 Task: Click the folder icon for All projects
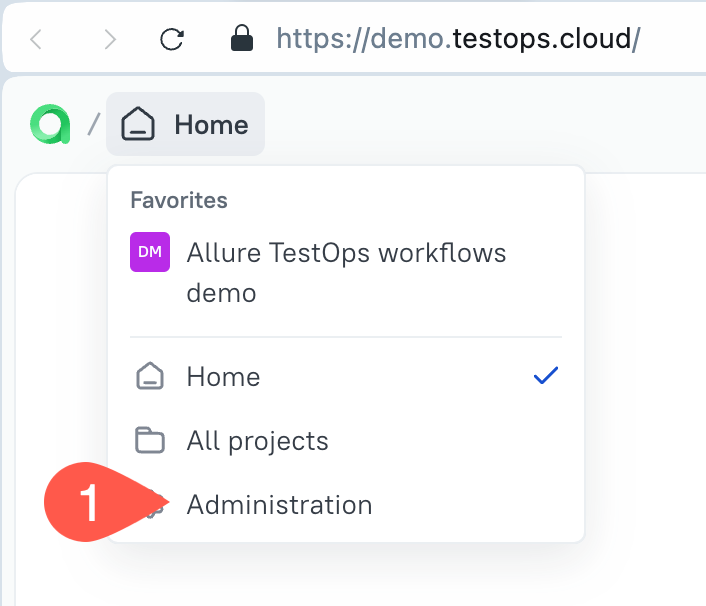[x=150, y=440]
